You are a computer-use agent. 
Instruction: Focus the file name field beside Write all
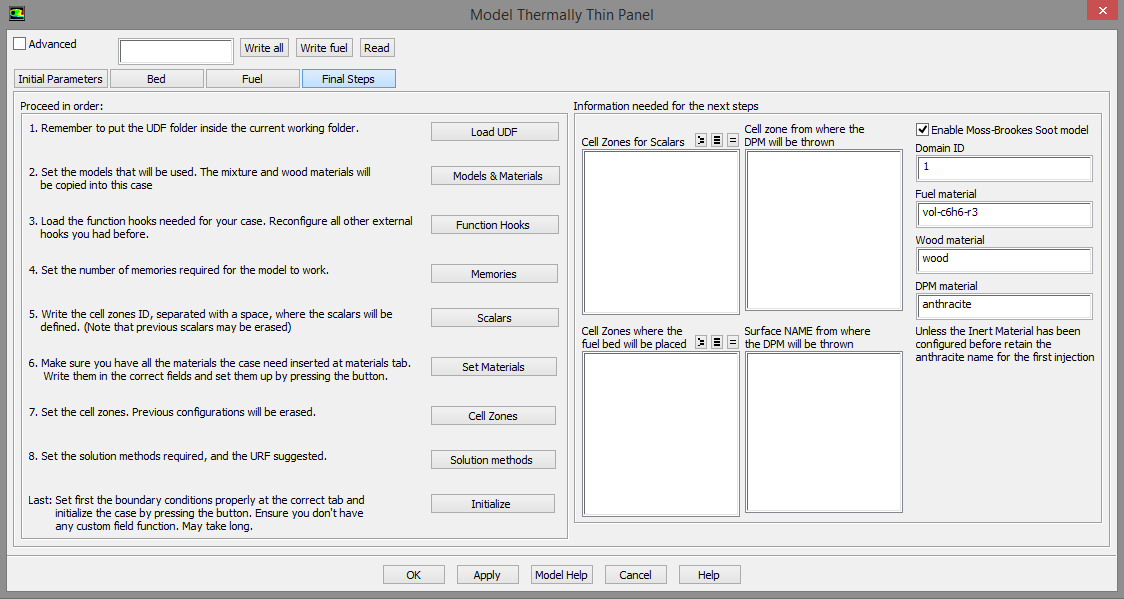pyautogui.click(x=176, y=52)
